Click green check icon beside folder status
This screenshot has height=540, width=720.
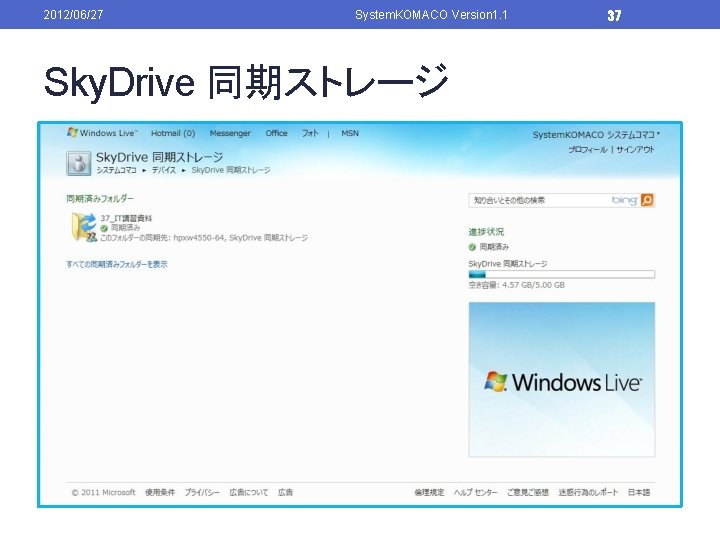pos(104,228)
